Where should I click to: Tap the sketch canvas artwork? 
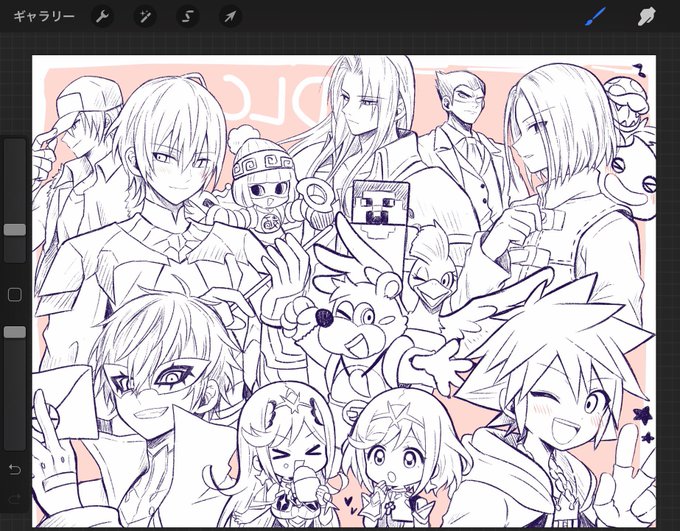click(344, 291)
